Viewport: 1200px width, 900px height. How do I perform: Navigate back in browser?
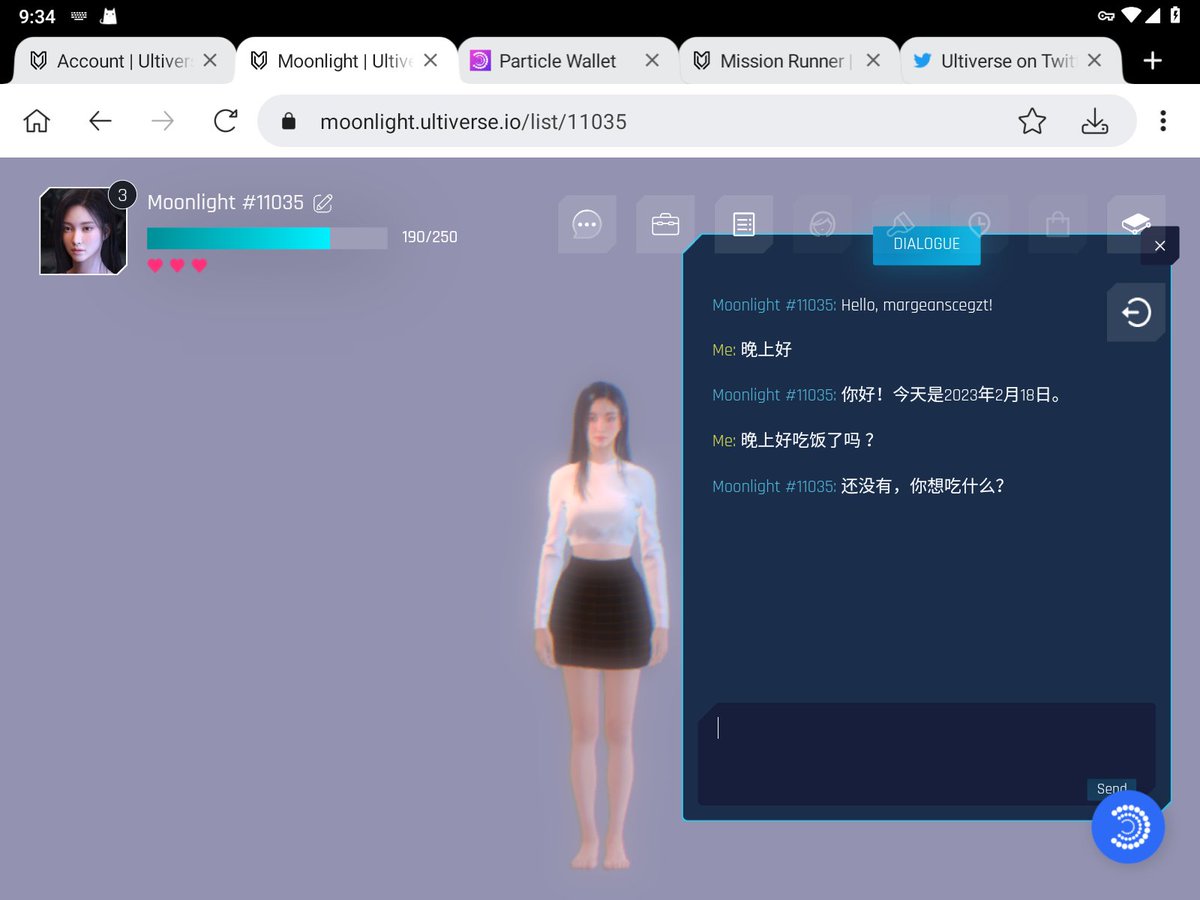tap(100, 121)
